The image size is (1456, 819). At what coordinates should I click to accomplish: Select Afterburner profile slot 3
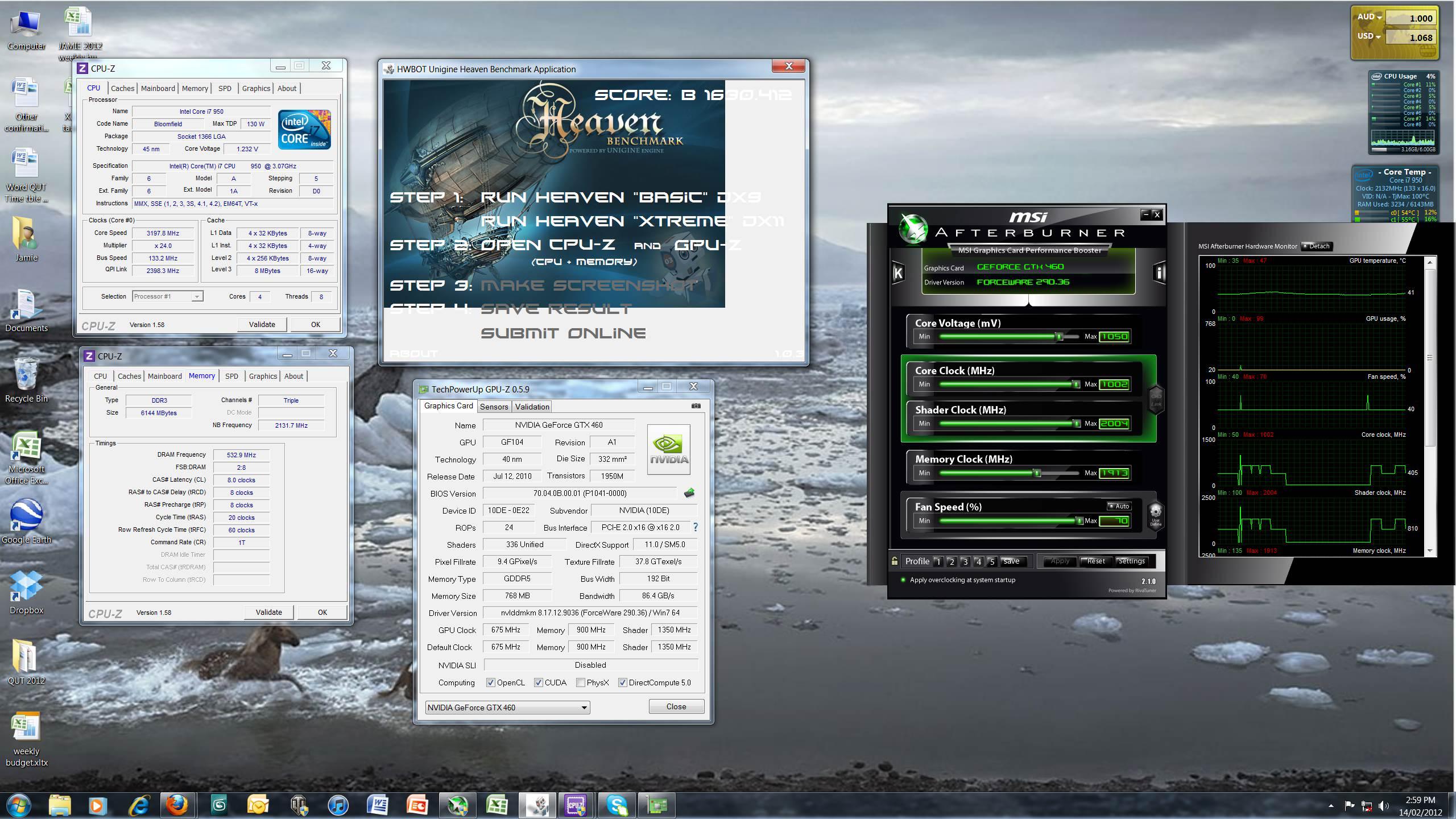click(x=965, y=561)
